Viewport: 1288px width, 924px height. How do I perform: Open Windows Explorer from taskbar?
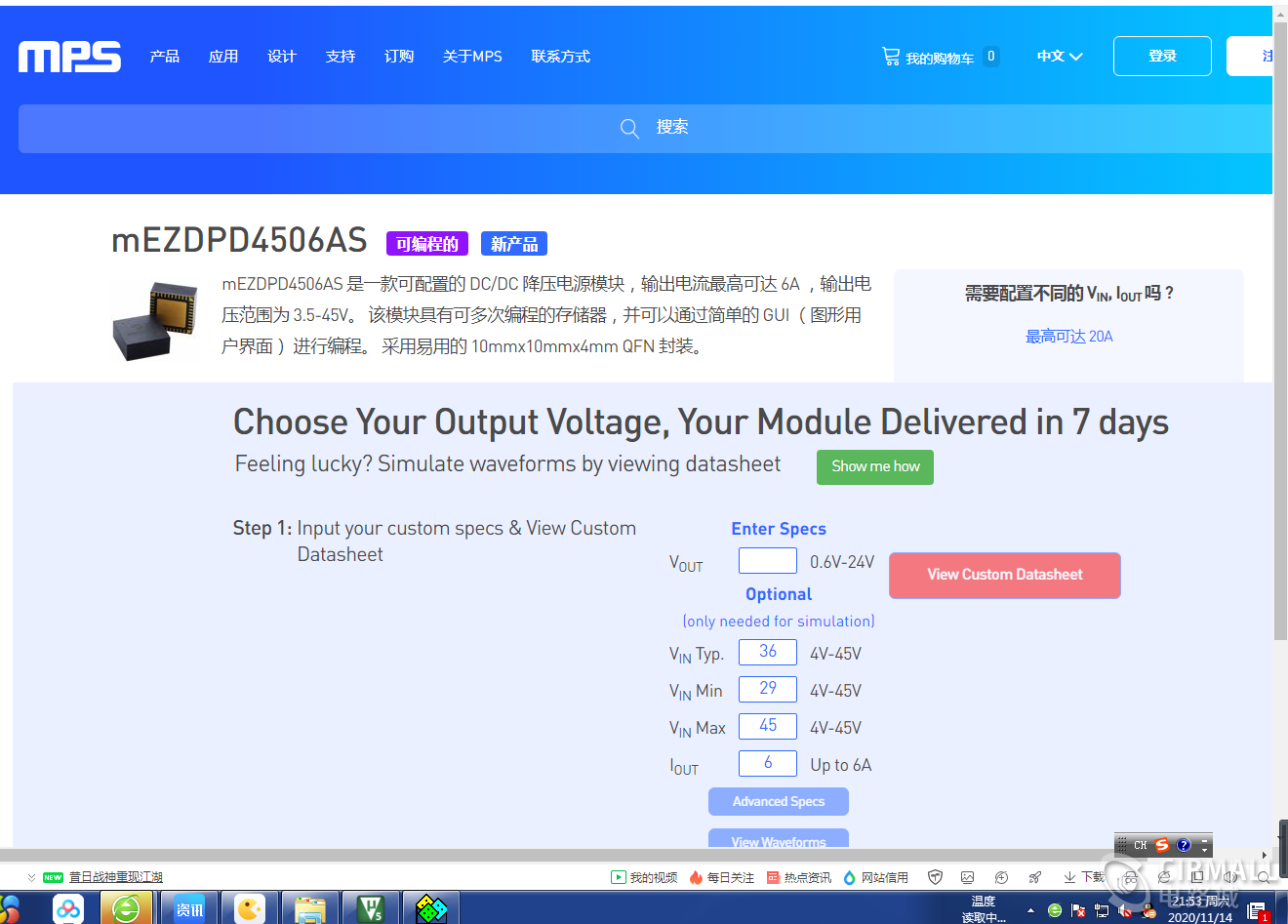[310, 909]
